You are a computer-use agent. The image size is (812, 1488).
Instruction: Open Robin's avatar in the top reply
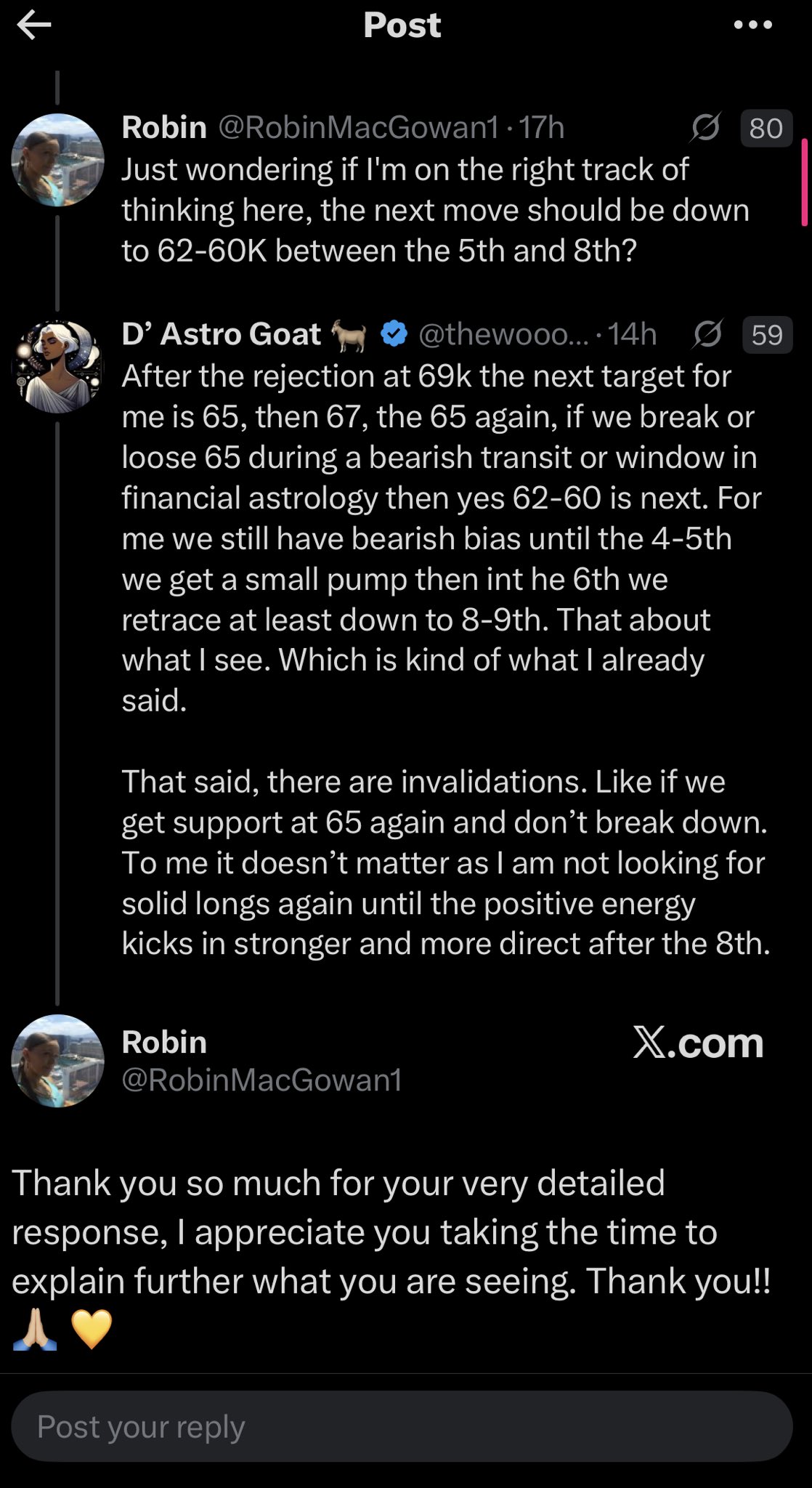click(57, 160)
